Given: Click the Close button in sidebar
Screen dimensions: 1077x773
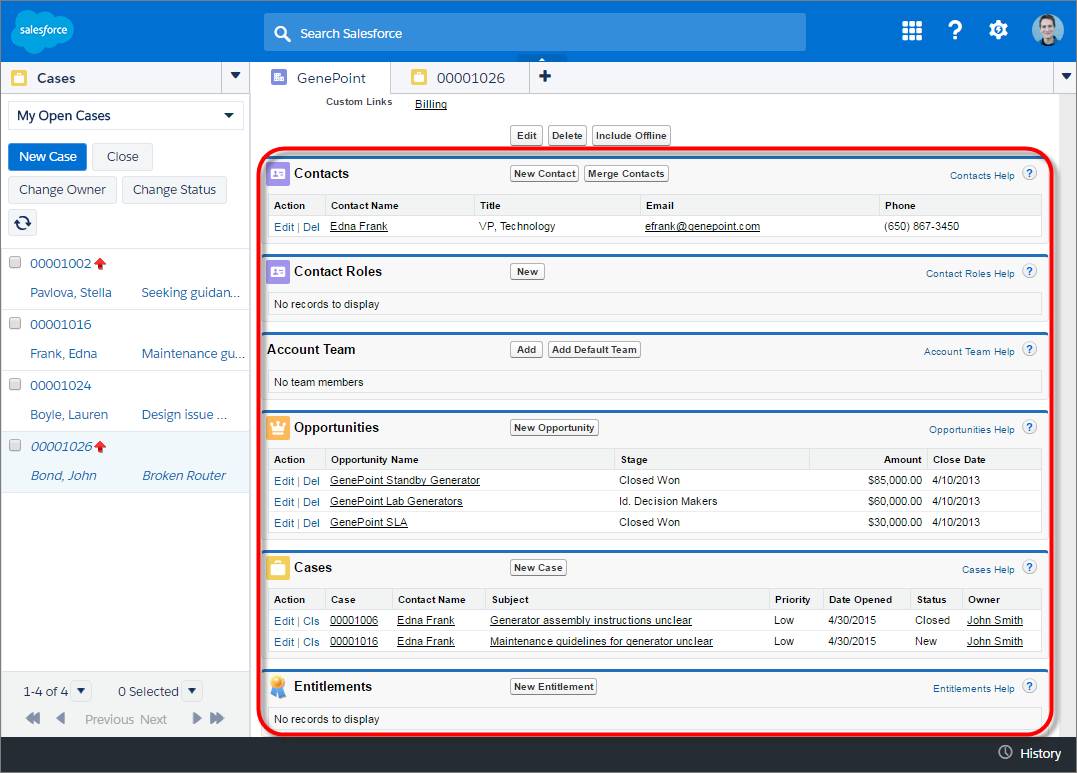Looking at the screenshot, I should coord(122,157).
